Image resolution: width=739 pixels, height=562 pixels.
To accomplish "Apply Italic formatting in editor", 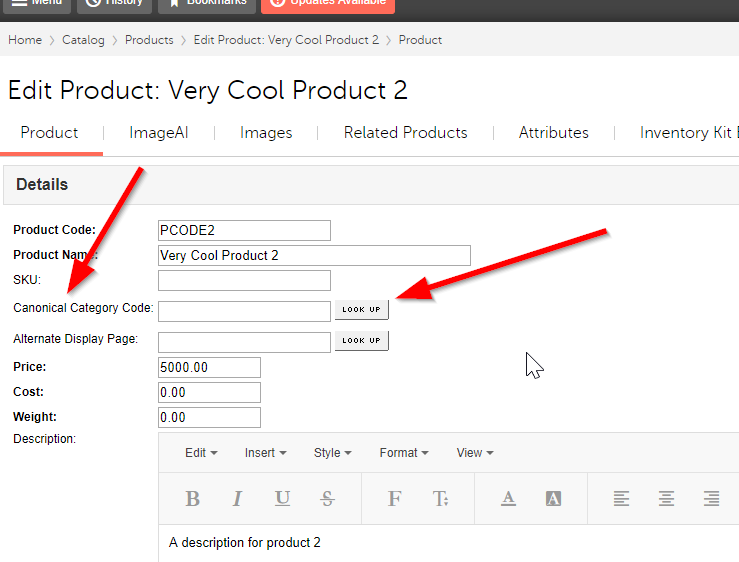I will tap(238, 499).
